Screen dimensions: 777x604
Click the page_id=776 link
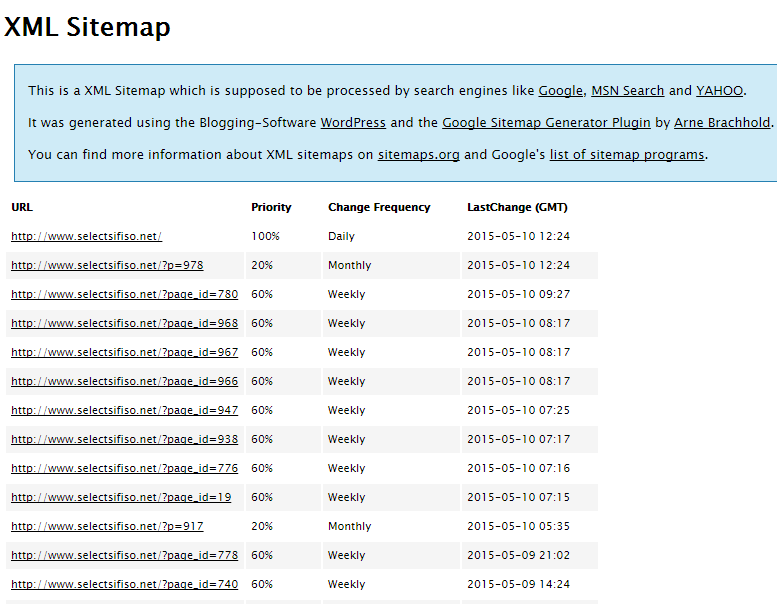[124, 469]
